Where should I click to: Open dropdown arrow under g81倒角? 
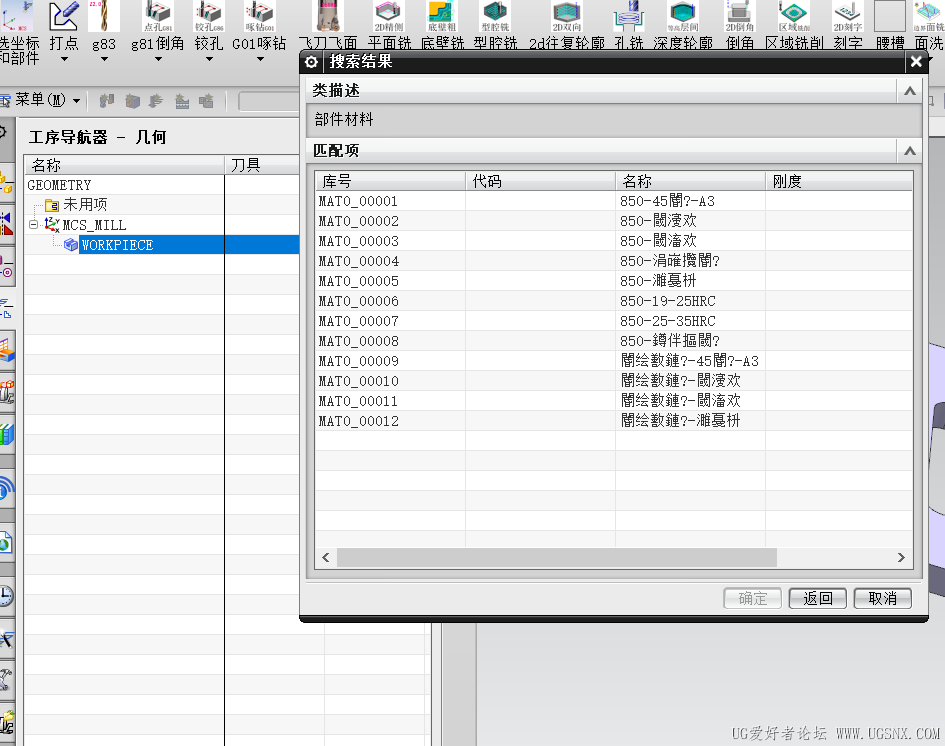click(x=158, y=59)
